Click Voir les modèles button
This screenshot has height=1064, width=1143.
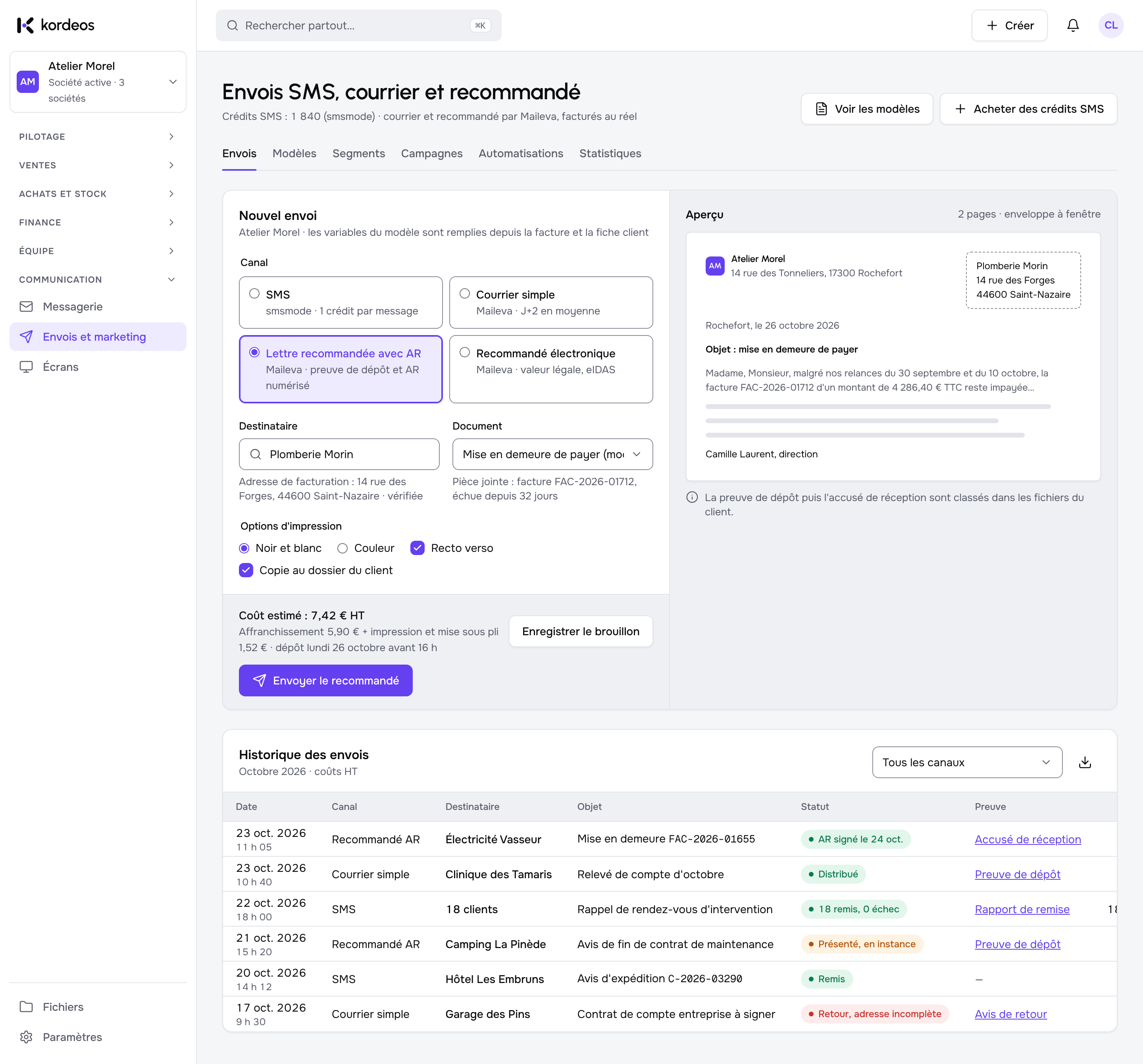coord(867,109)
